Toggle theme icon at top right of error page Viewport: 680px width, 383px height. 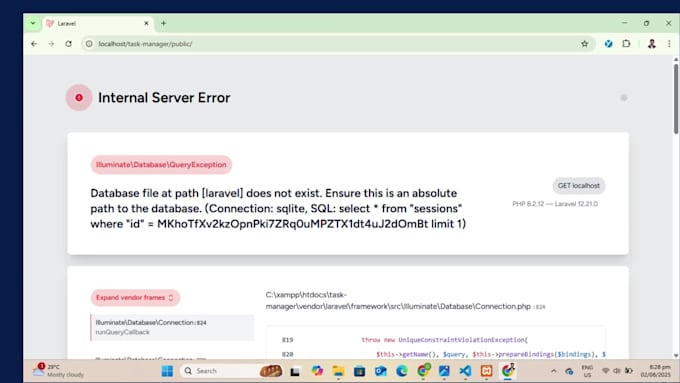click(624, 98)
